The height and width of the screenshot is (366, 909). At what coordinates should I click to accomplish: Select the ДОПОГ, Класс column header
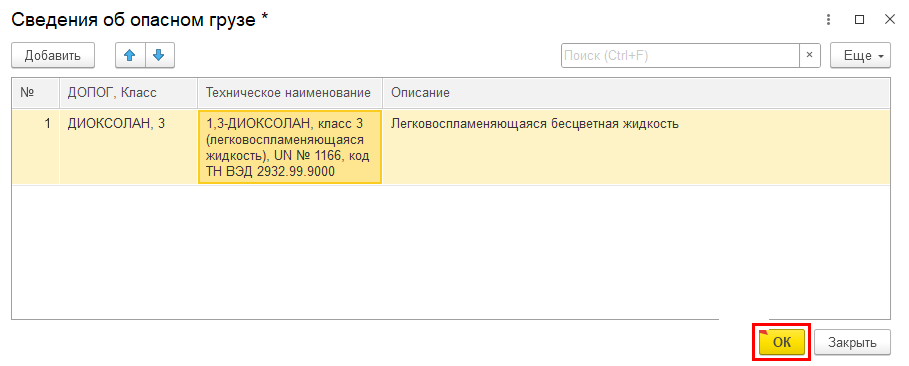coord(129,93)
